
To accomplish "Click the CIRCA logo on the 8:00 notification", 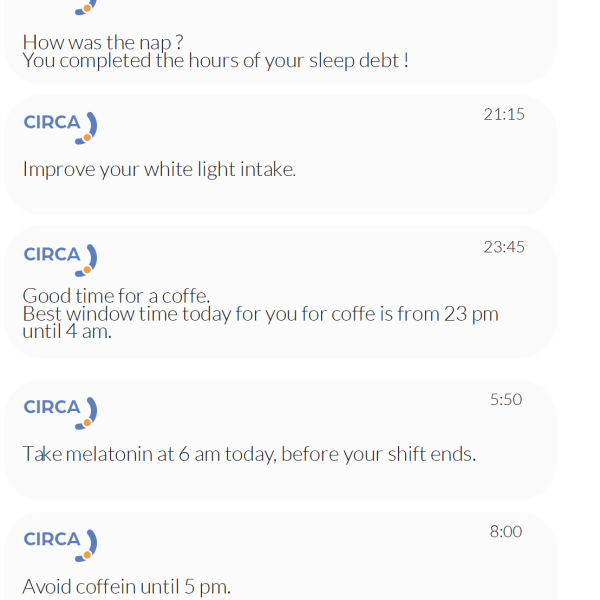I will pyautogui.click(x=60, y=541).
